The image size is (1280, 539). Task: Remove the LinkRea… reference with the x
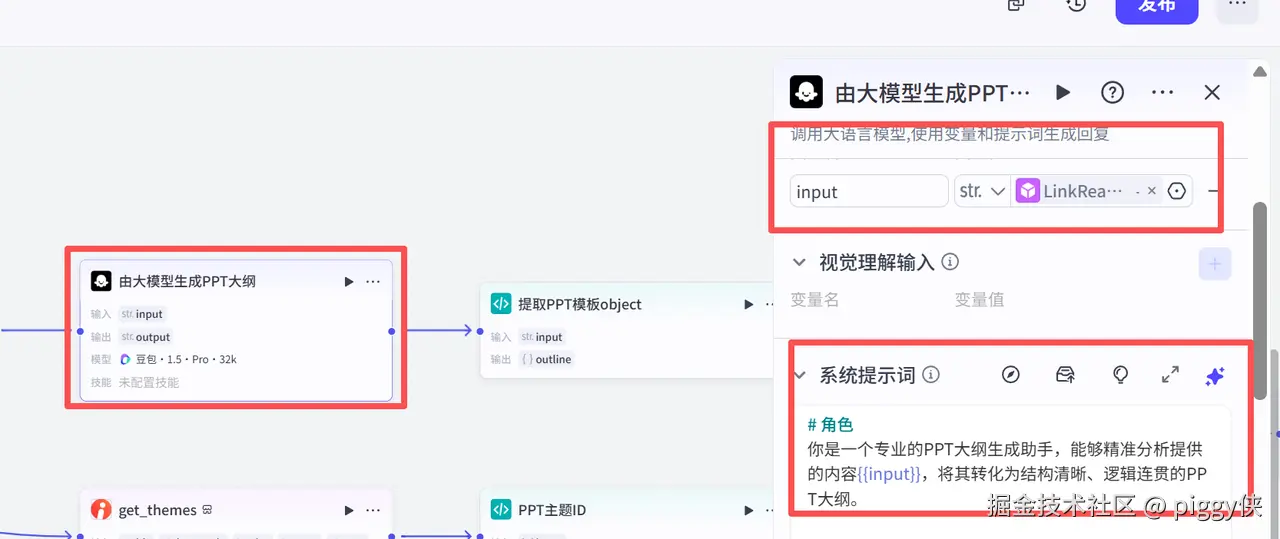1152,191
